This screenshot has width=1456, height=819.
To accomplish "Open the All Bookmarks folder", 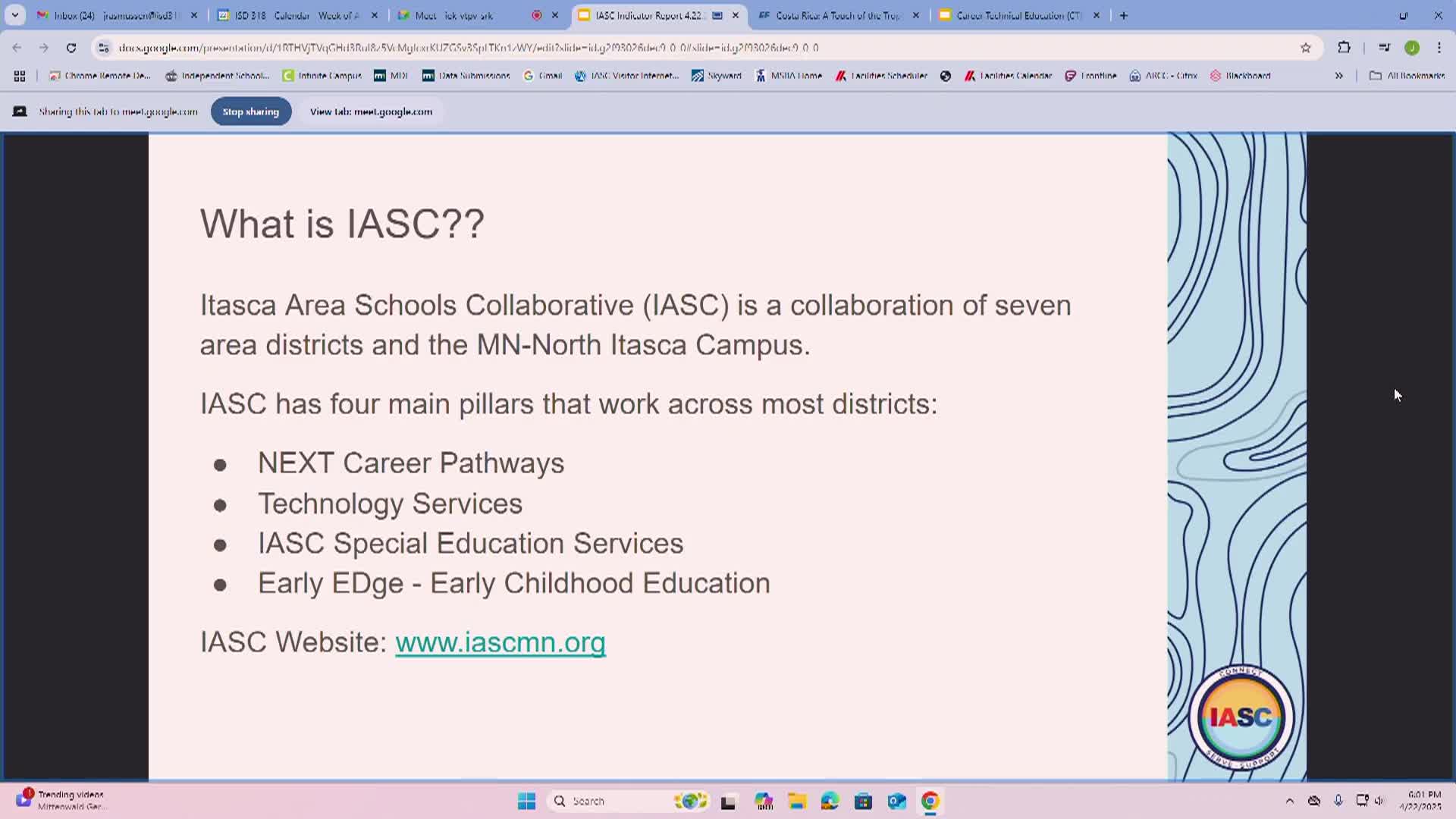I will tap(1407, 76).
